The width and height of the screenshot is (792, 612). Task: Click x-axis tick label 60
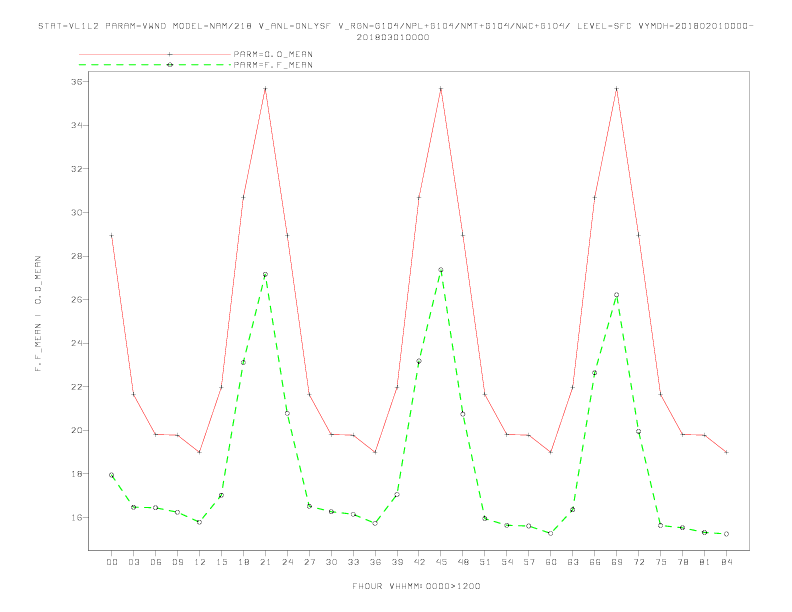pos(551,562)
